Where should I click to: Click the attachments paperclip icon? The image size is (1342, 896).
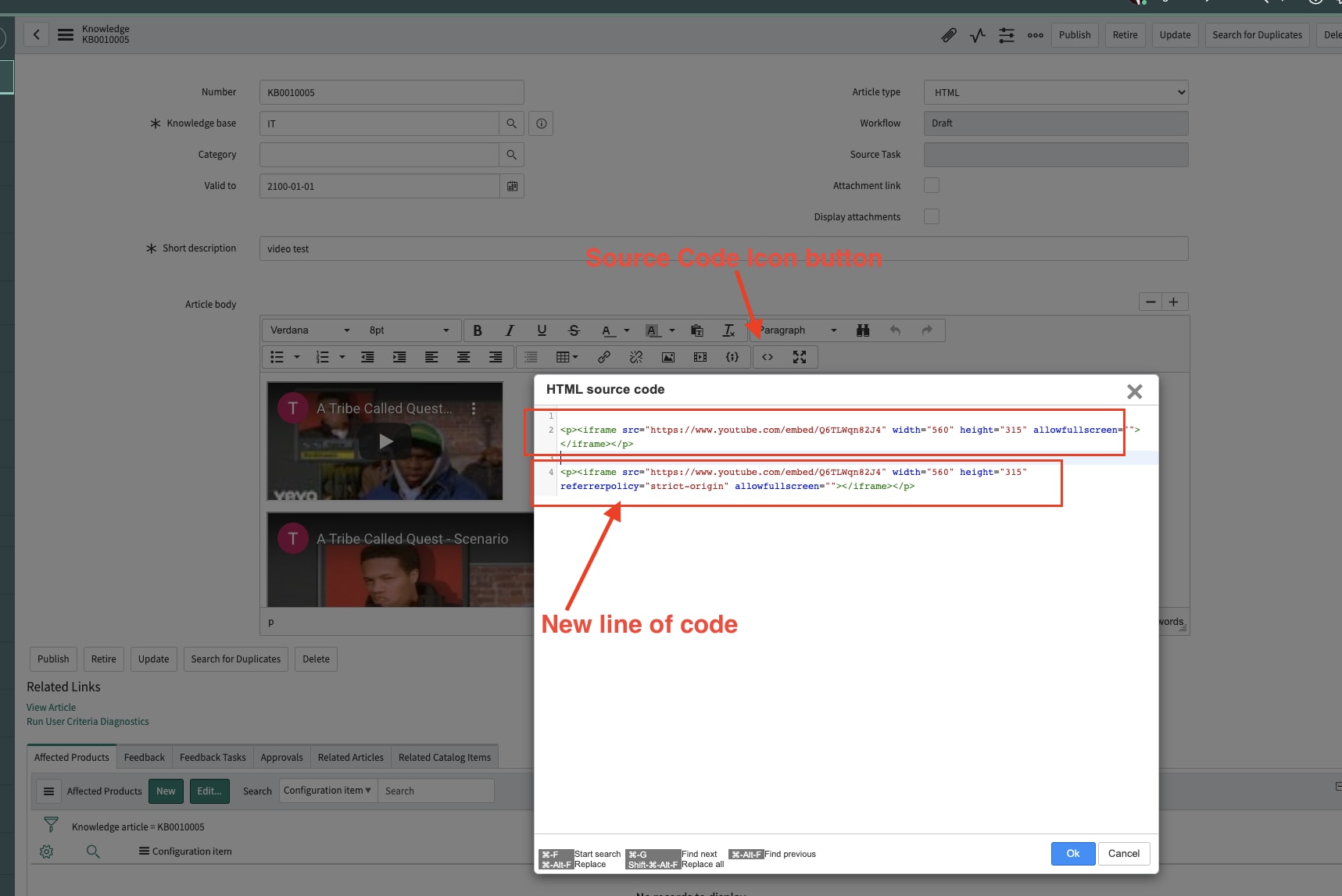click(949, 35)
